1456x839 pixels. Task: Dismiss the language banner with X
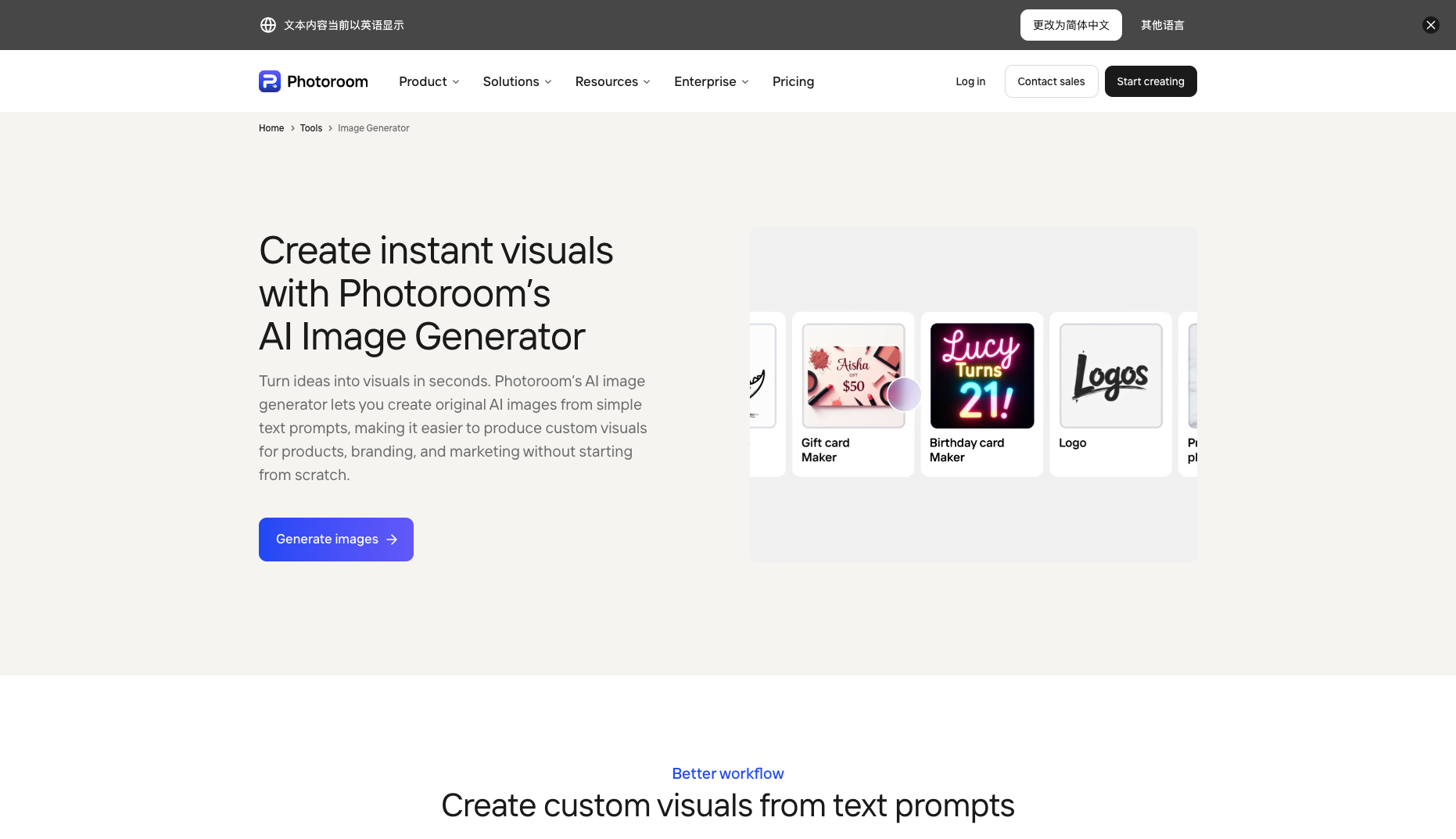click(1430, 25)
